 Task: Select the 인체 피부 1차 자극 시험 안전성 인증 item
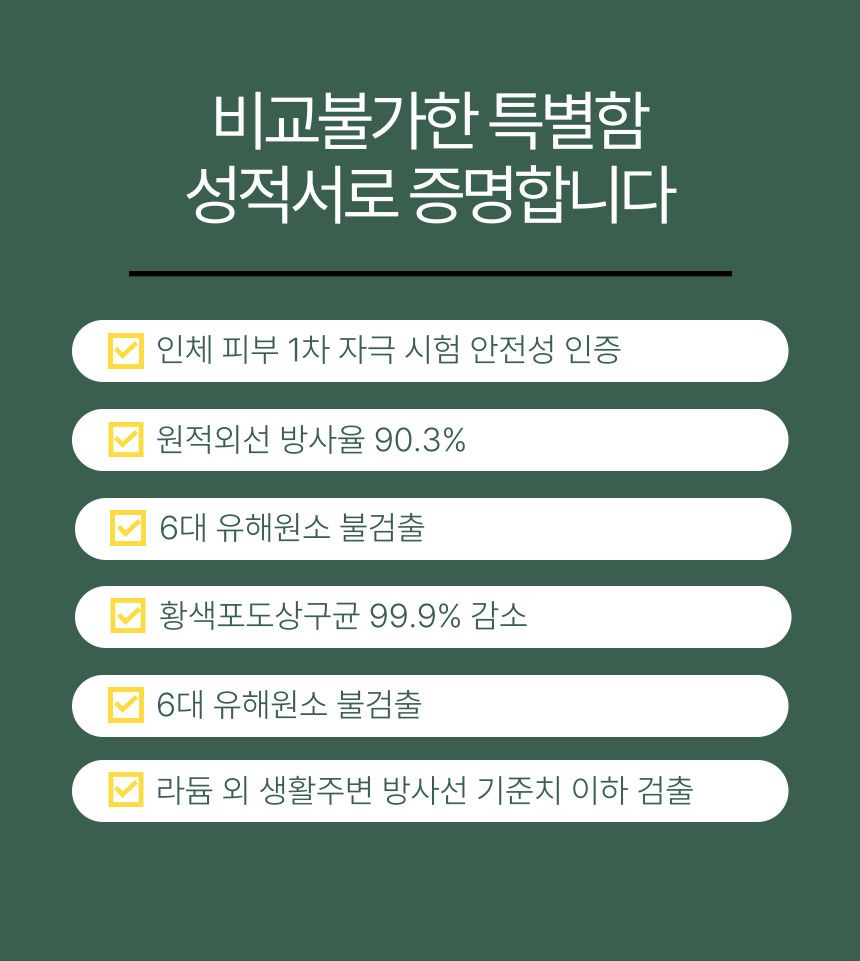pos(430,351)
